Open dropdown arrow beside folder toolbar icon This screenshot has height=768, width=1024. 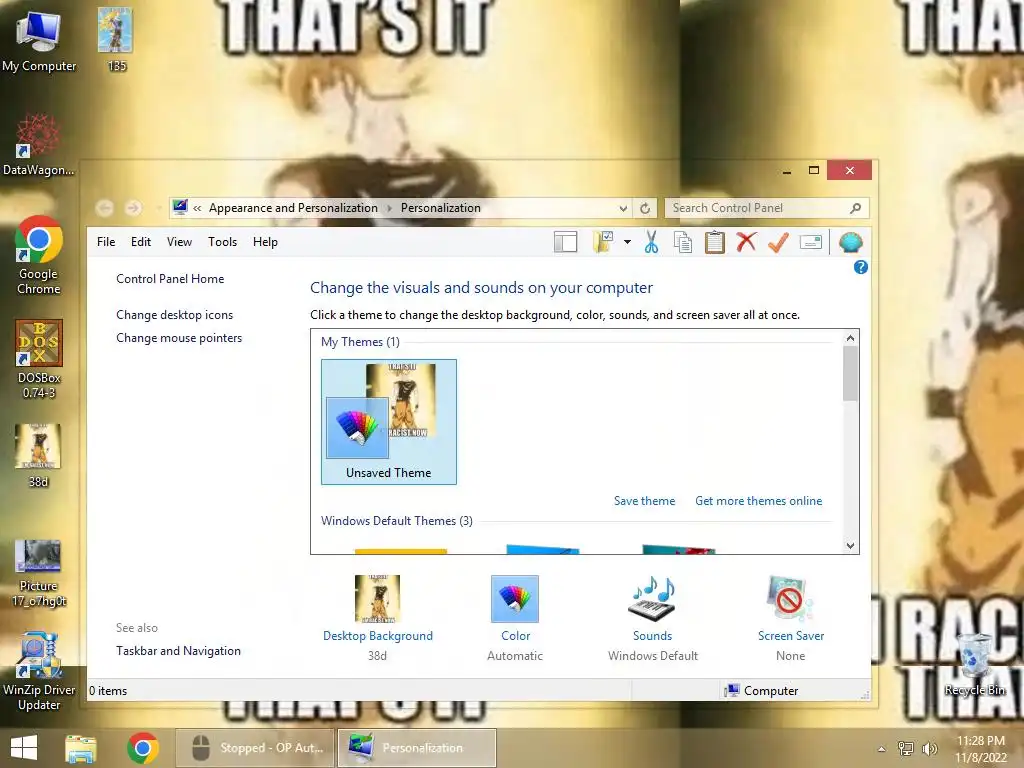(x=627, y=242)
